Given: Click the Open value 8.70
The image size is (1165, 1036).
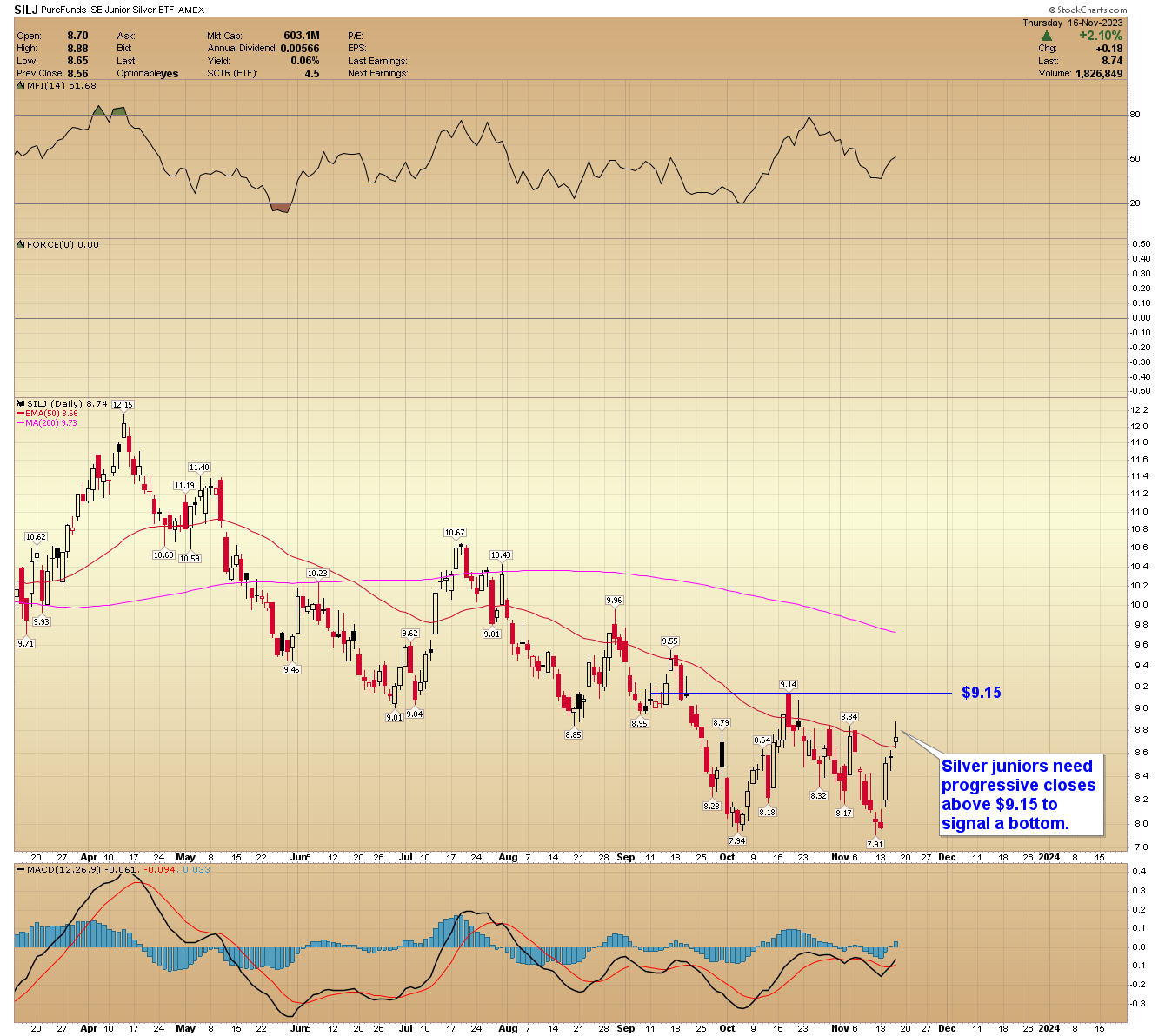Looking at the screenshot, I should [77, 36].
